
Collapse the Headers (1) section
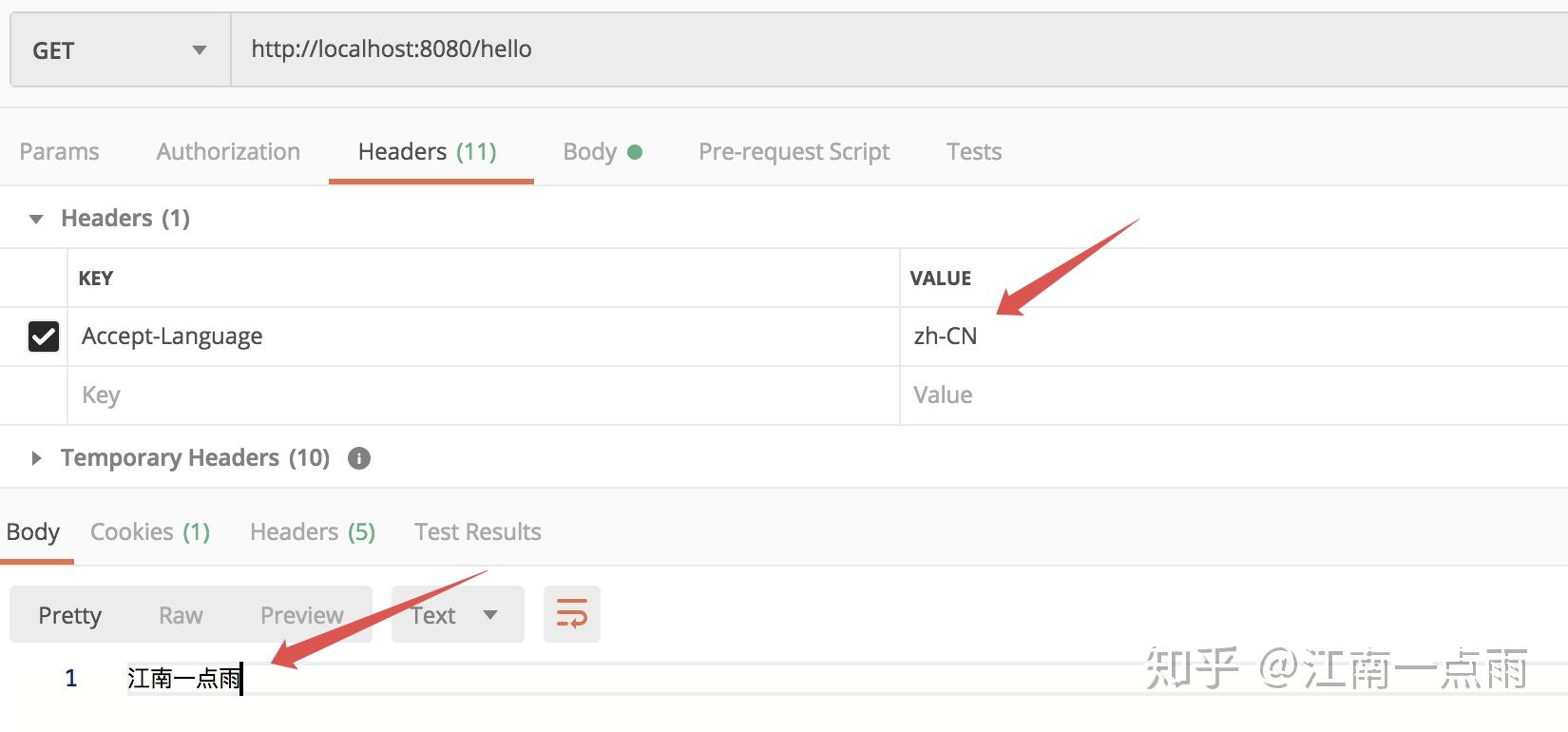[36, 219]
